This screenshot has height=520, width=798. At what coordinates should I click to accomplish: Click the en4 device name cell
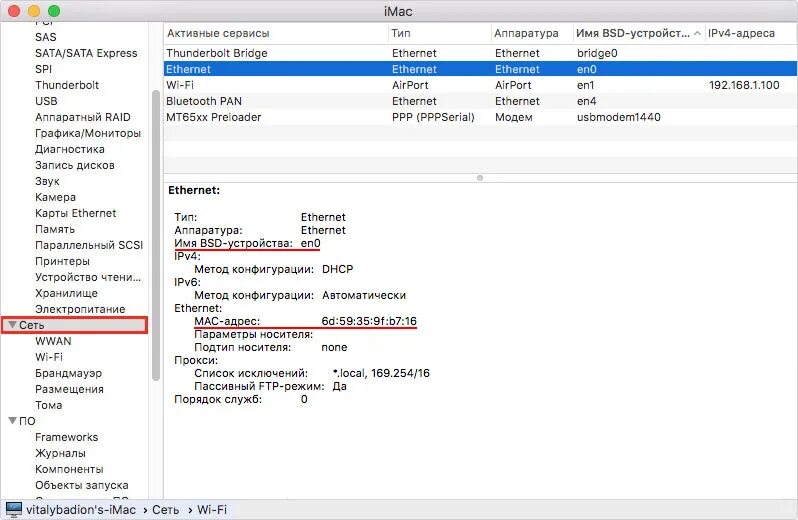pyautogui.click(x=586, y=101)
